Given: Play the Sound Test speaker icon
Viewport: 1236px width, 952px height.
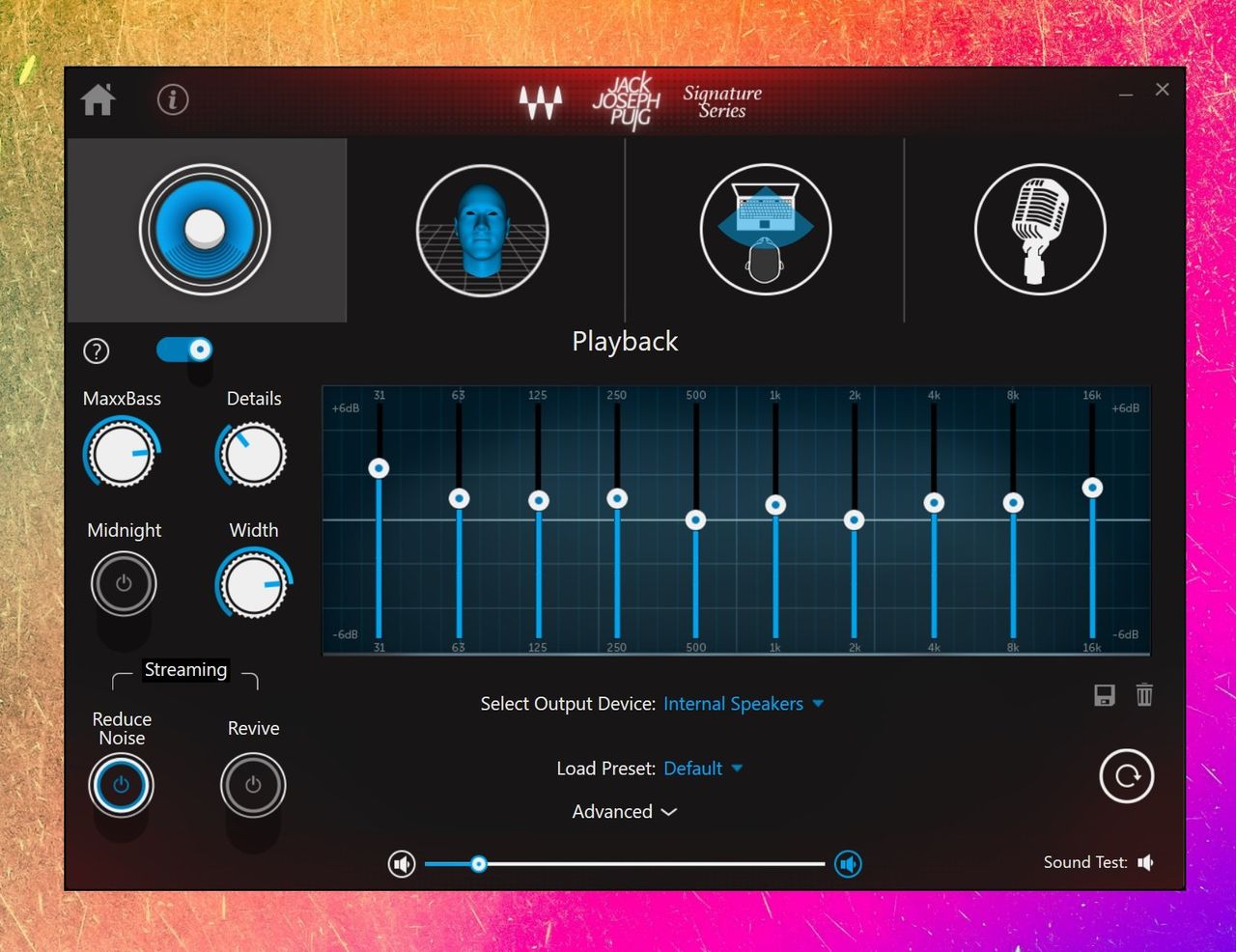Looking at the screenshot, I should tap(1146, 862).
